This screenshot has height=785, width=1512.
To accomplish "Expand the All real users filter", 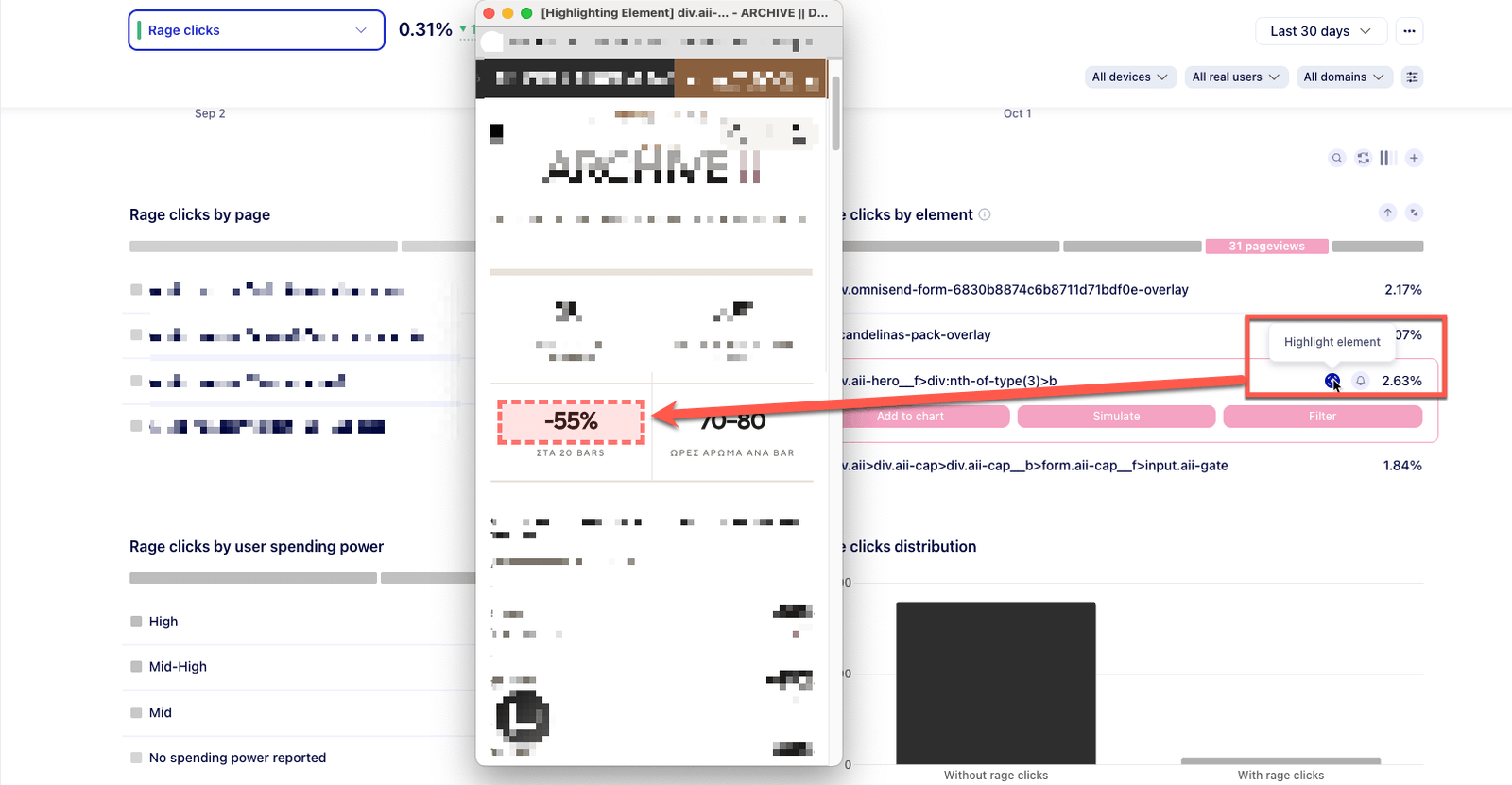I will pyautogui.click(x=1236, y=77).
